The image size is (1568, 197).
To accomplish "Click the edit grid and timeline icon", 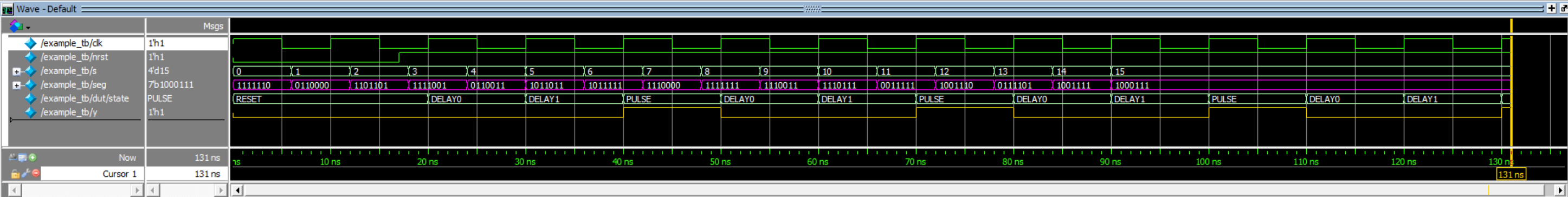I will click(x=23, y=157).
